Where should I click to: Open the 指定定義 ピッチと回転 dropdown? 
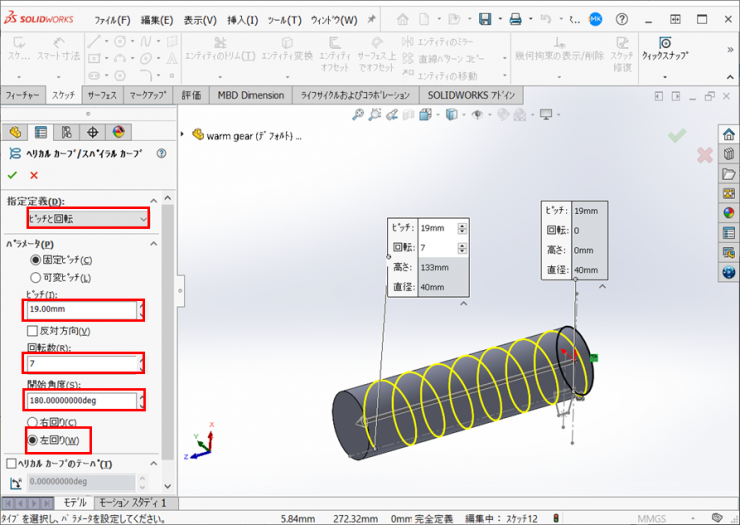click(88, 218)
